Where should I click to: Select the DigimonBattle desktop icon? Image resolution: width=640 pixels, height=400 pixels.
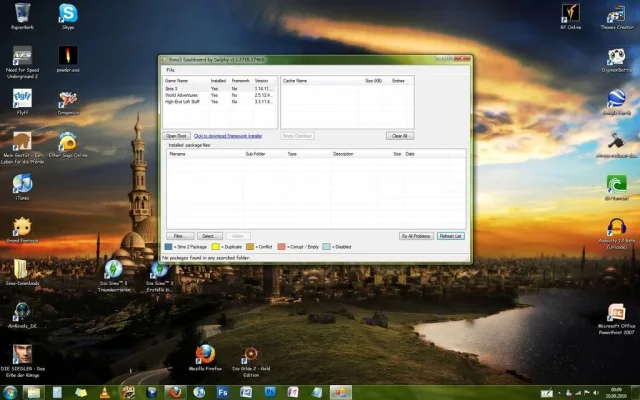tap(616, 60)
